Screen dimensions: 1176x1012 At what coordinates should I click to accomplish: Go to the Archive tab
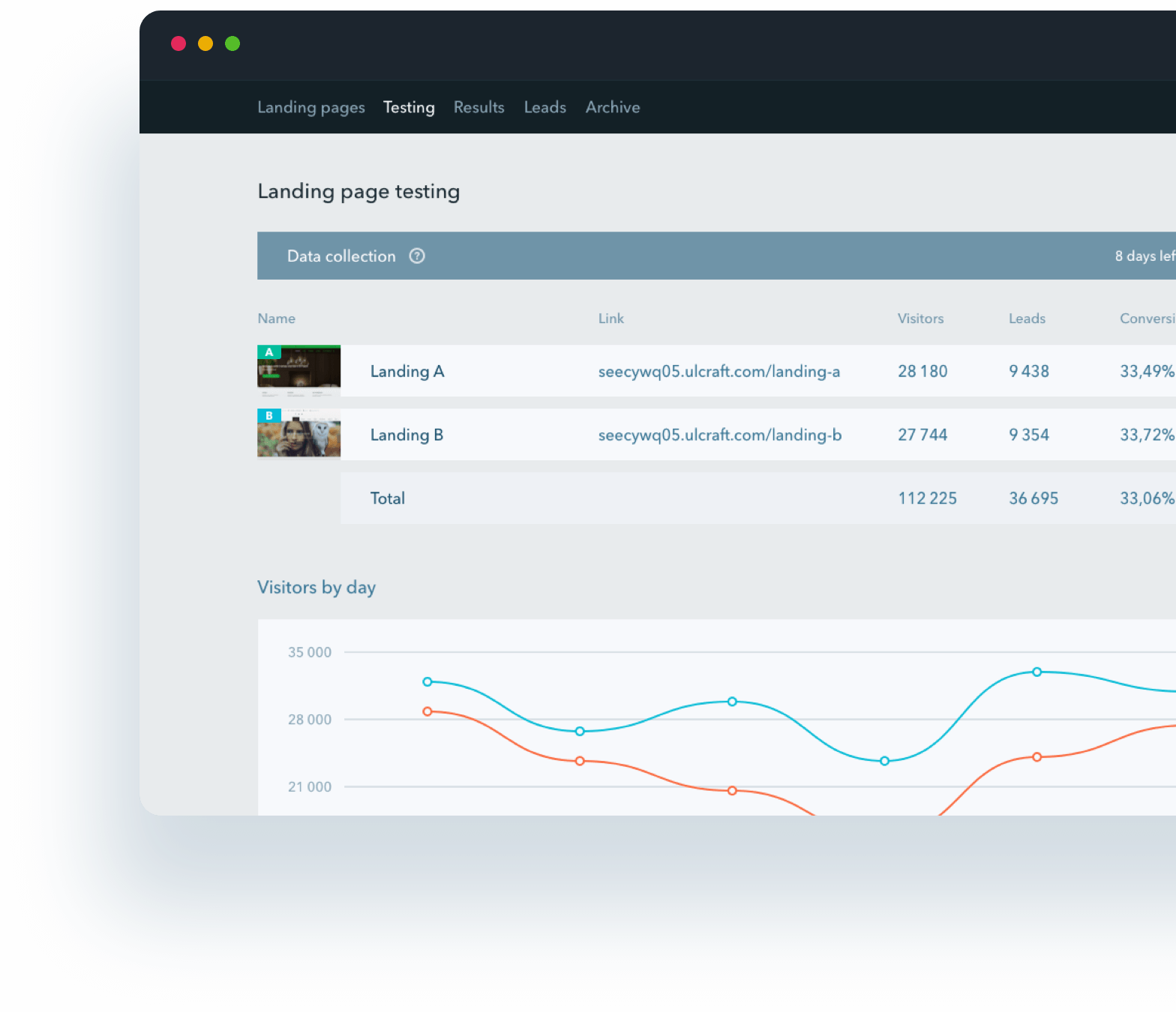613,107
